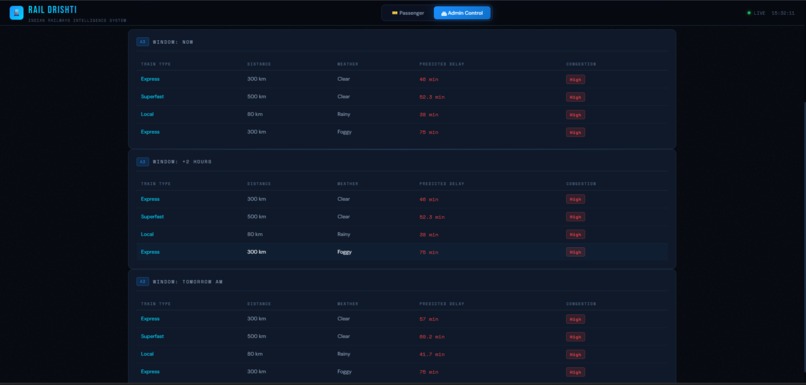Click Foggy in Window: +2 Hours table
The image size is (806, 385).
coord(344,252)
